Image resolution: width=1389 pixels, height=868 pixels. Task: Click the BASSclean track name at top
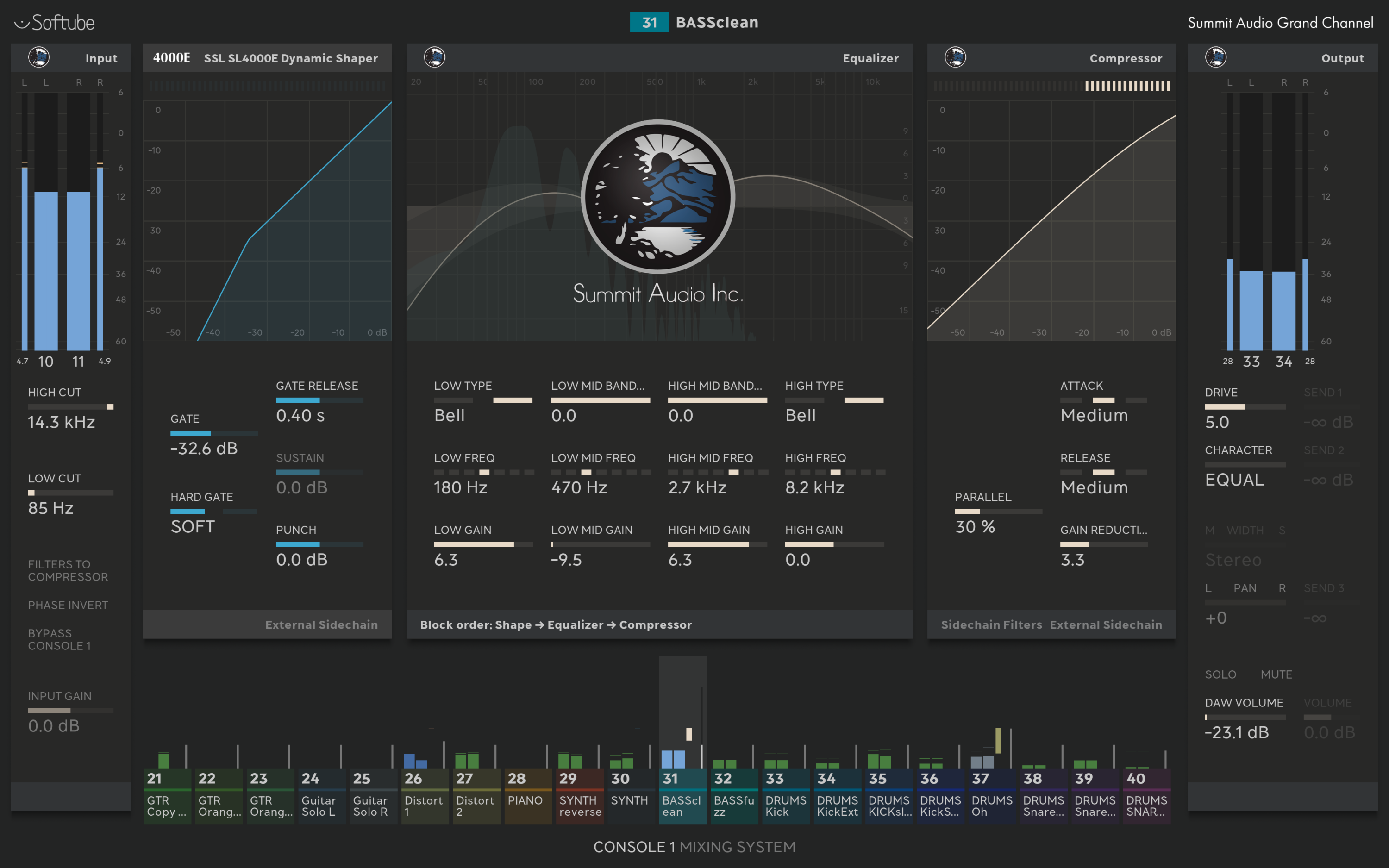(717, 22)
